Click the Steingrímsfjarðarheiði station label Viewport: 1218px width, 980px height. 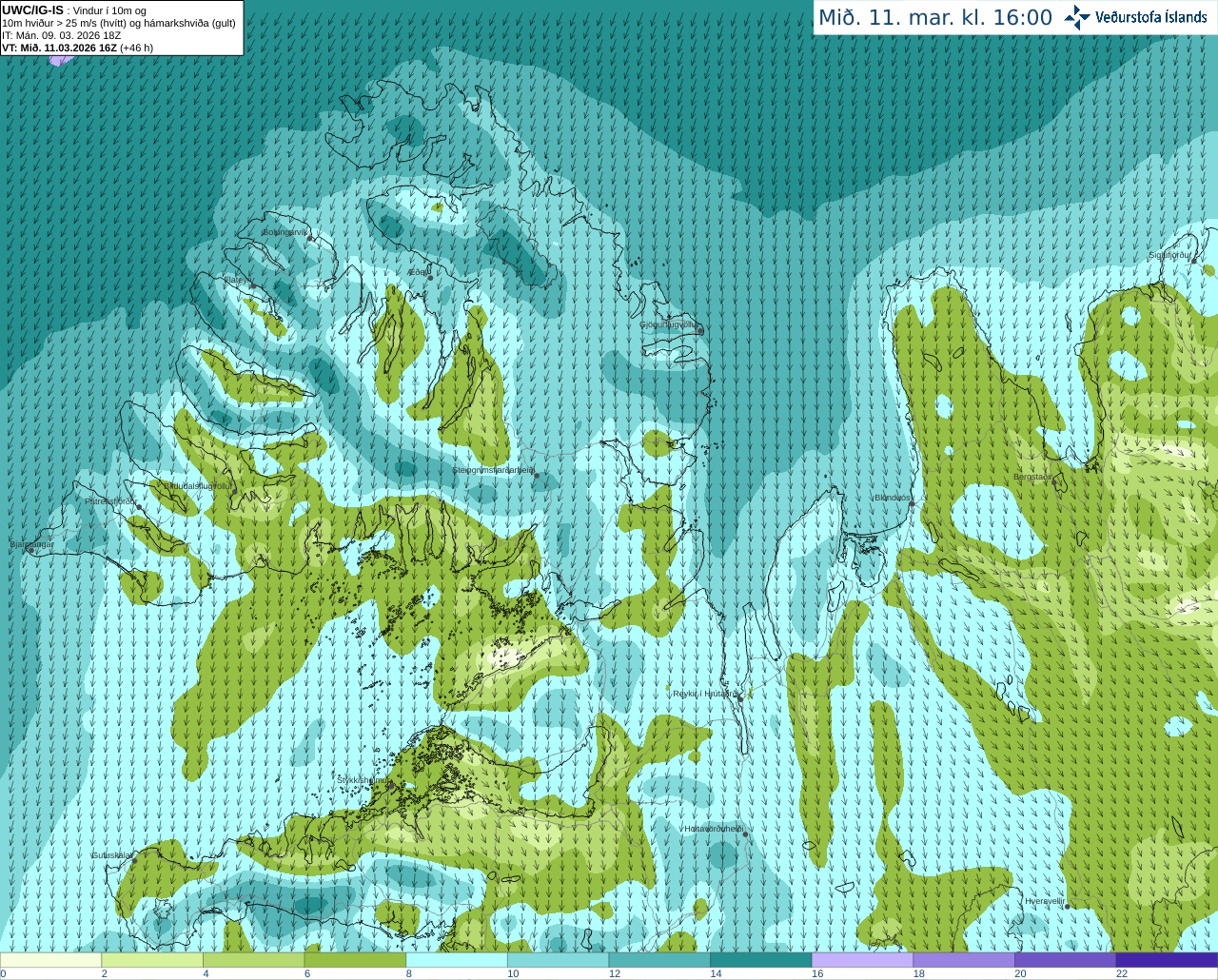coord(492,470)
